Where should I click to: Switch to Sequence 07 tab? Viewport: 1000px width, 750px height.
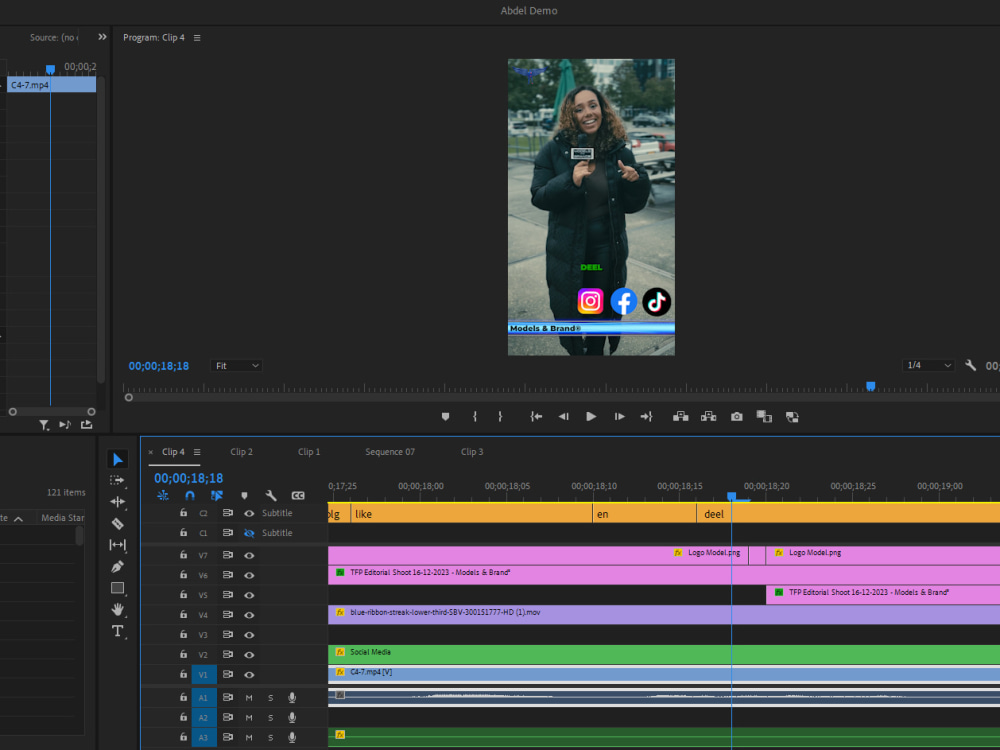pyautogui.click(x=390, y=452)
